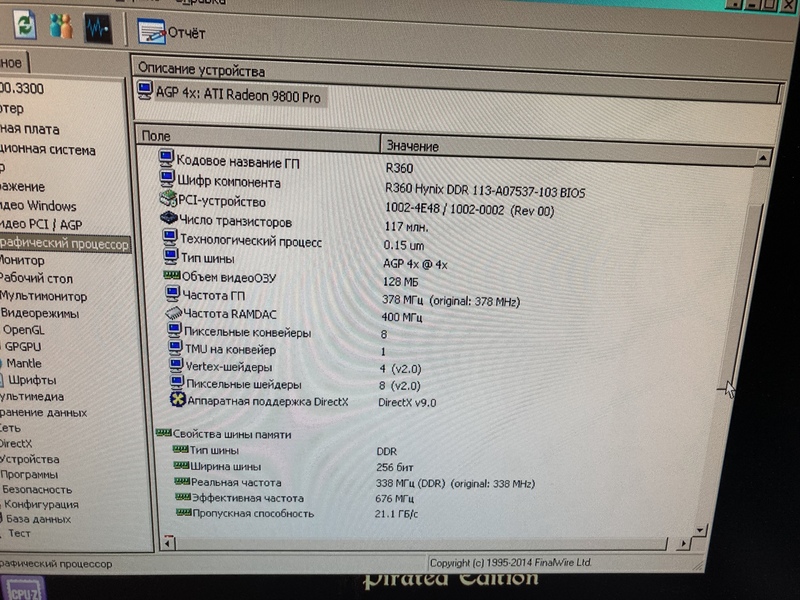Viewport: 800px width, 600px height.
Task: Open Видео Windows in the tree
Action: (38, 206)
